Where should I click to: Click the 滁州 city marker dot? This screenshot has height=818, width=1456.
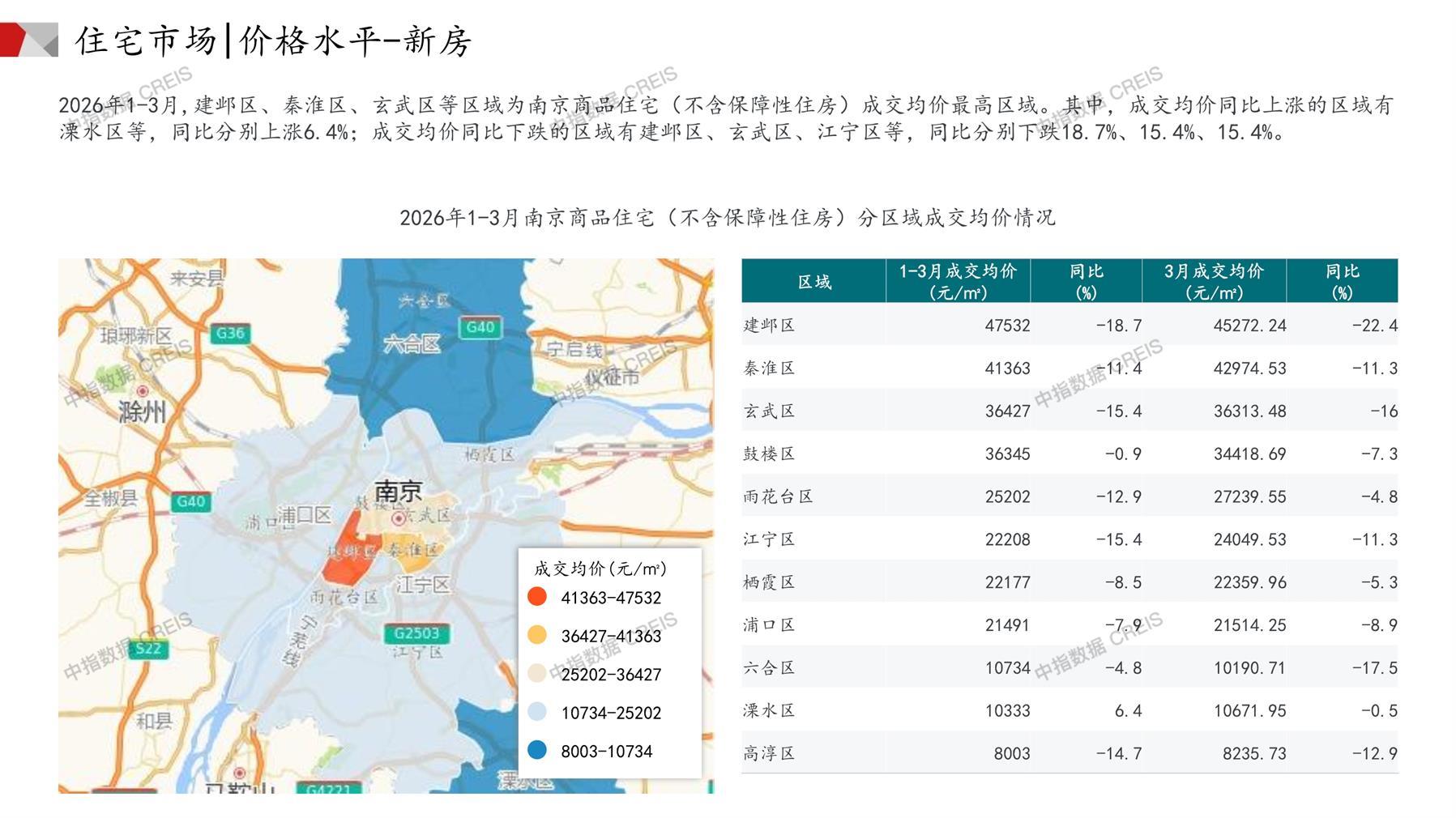[143, 391]
